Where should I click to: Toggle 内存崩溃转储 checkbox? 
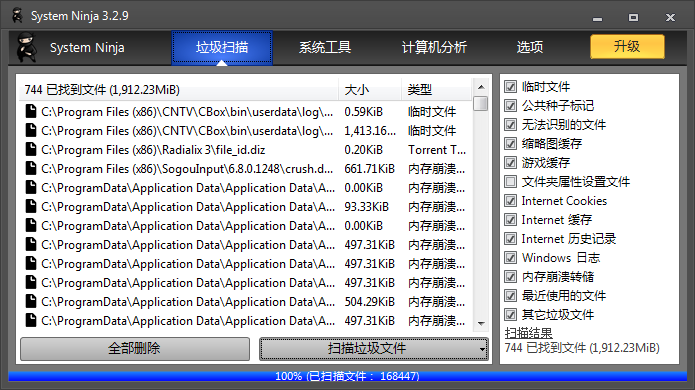(x=510, y=277)
